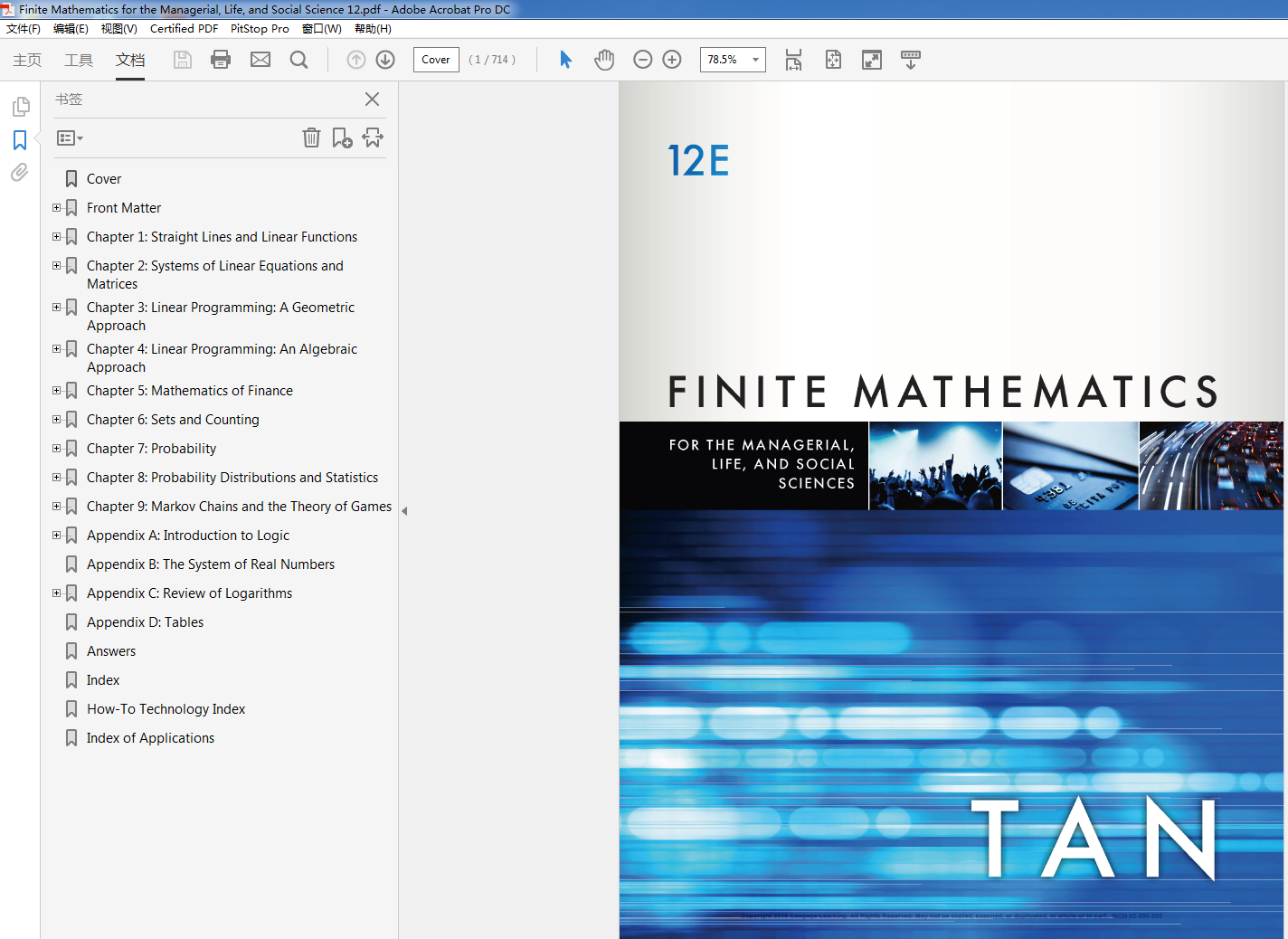Select Appendix D: Tables bookmark
The width and height of the screenshot is (1288, 939).
click(145, 622)
